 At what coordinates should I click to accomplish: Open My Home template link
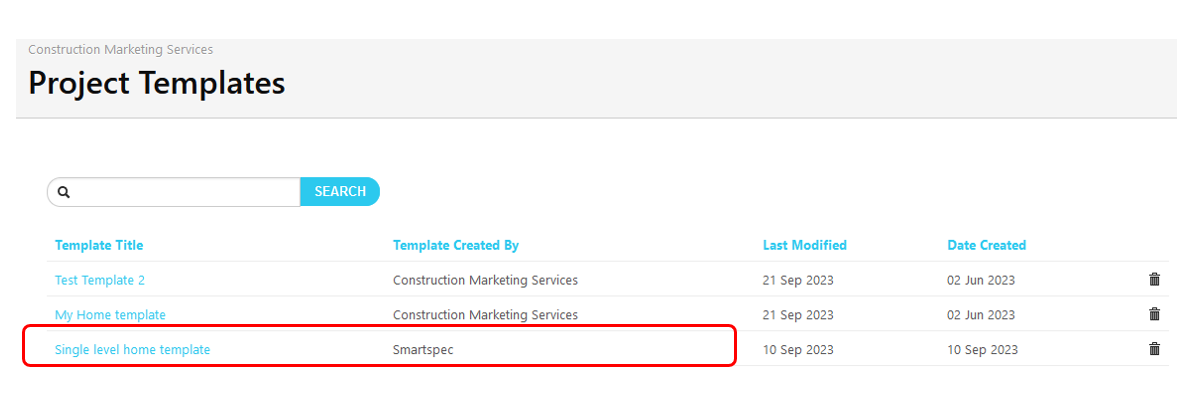pyautogui.click(x=110, y=315)
